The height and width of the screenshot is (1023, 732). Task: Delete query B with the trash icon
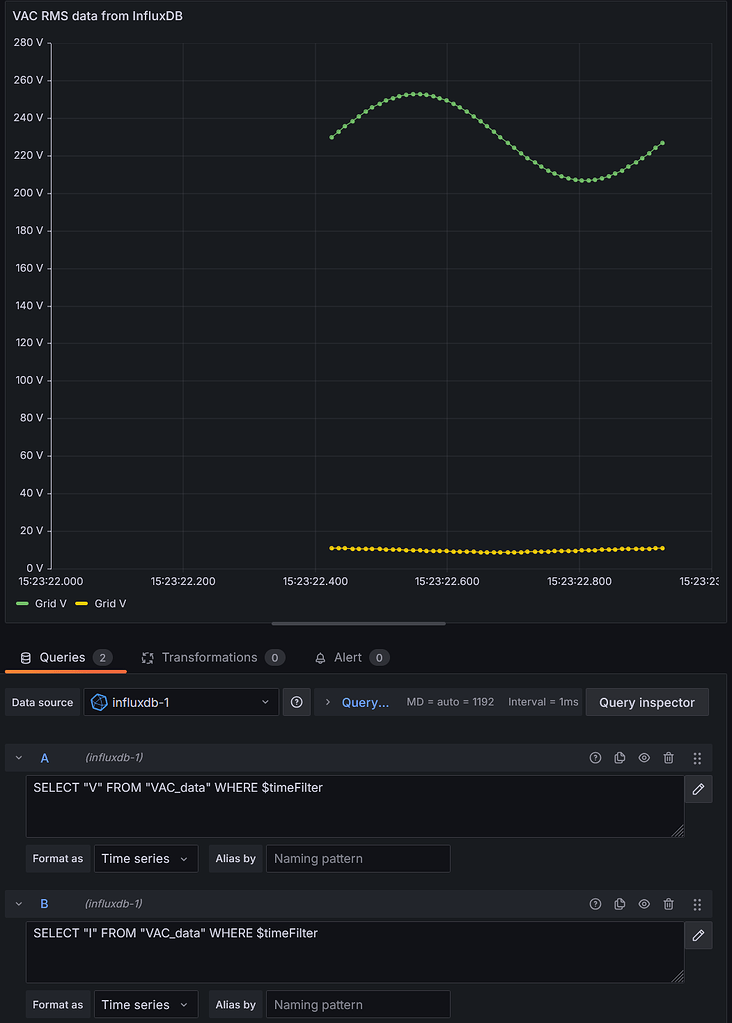tap(668, 904)
